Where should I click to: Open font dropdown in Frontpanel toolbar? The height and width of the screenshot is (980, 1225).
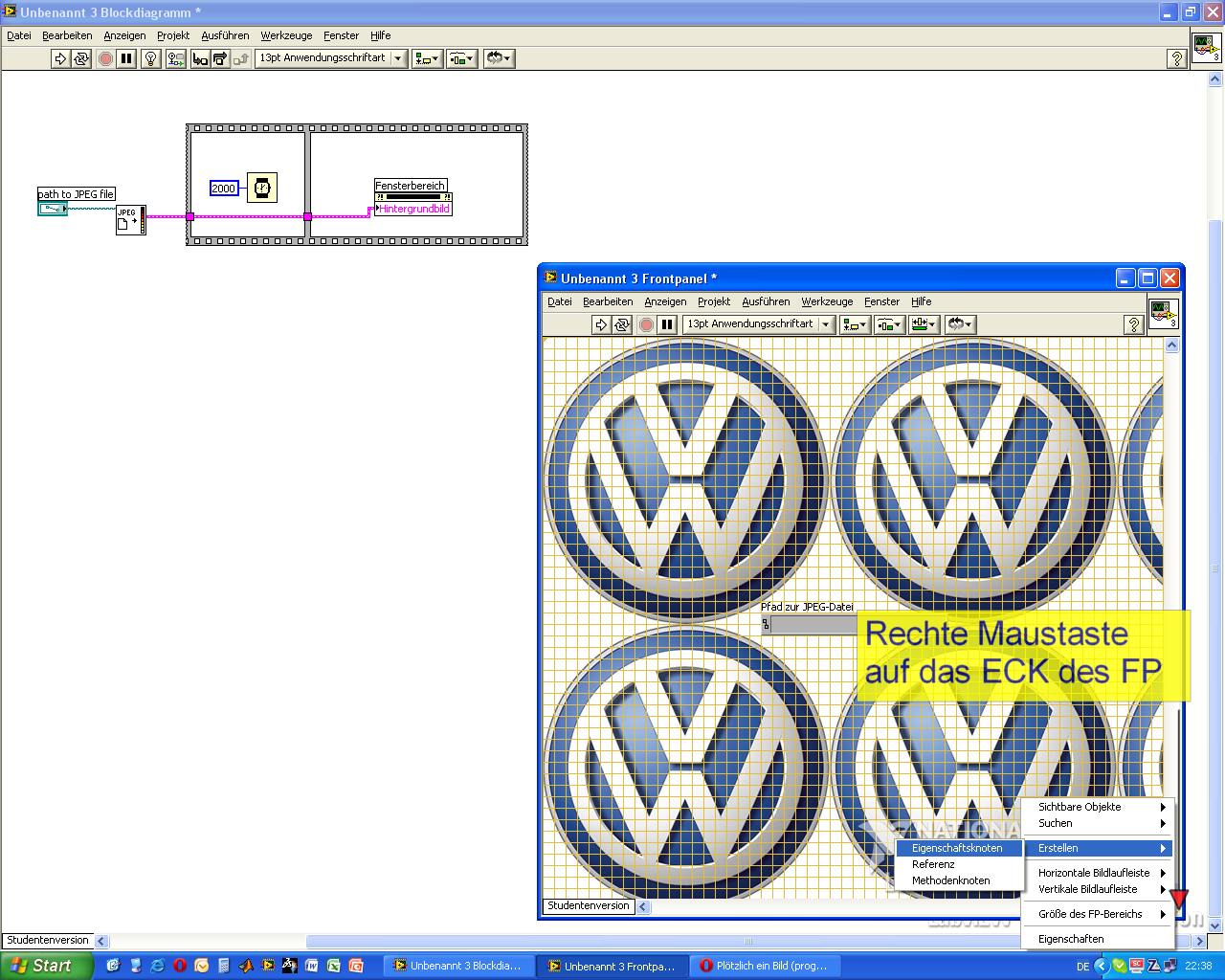pyautogui.click(x=758, y=324)
